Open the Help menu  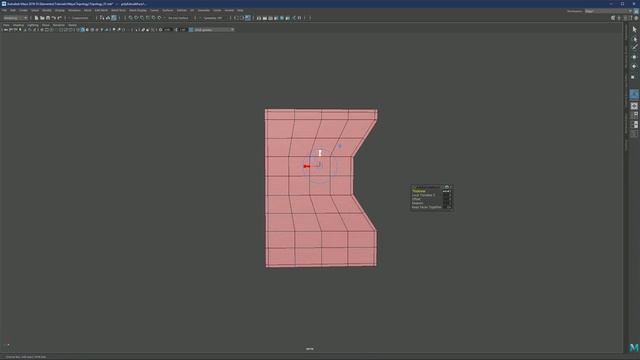[240, 10]
